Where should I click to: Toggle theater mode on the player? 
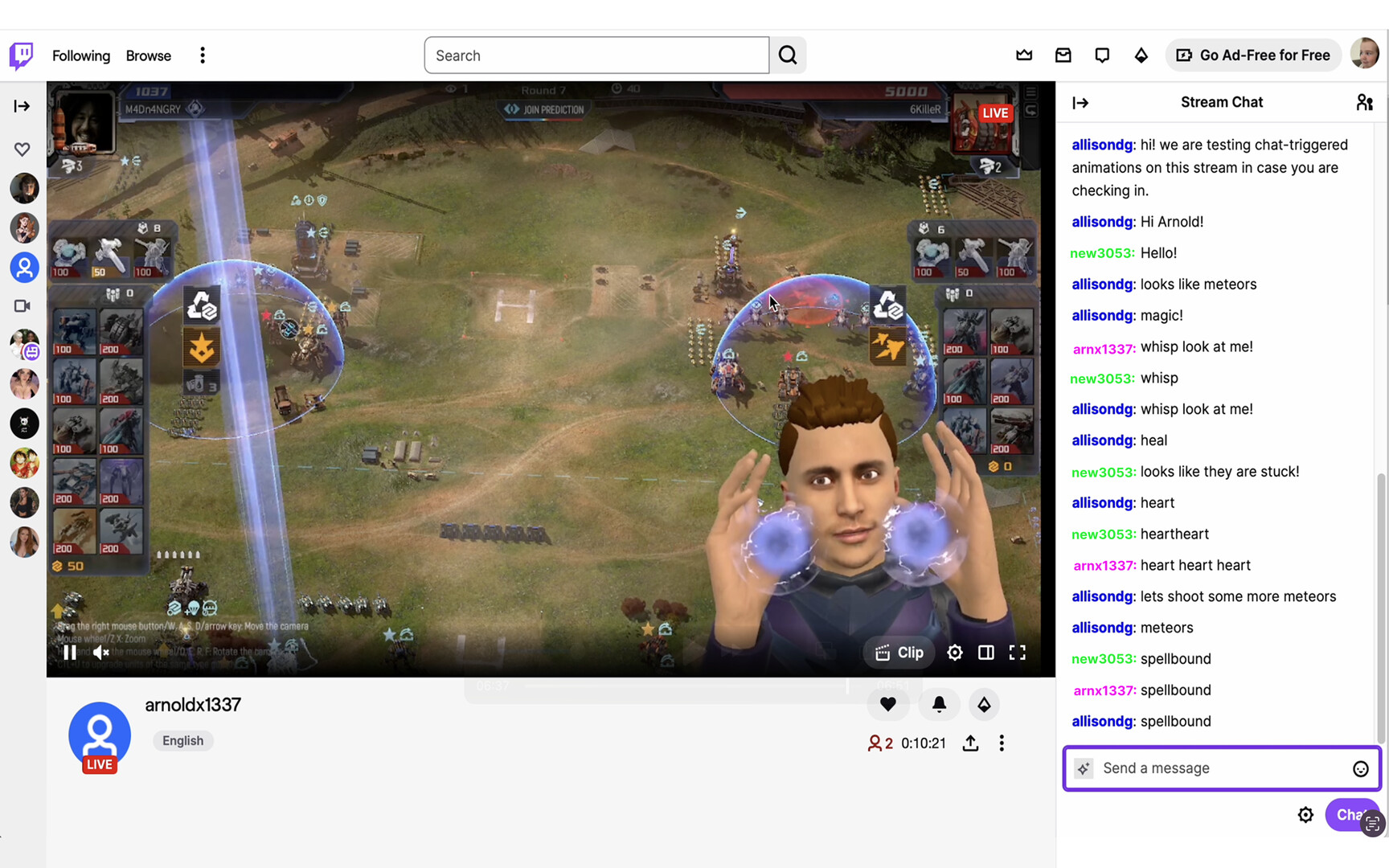click(x=985, y=653)
